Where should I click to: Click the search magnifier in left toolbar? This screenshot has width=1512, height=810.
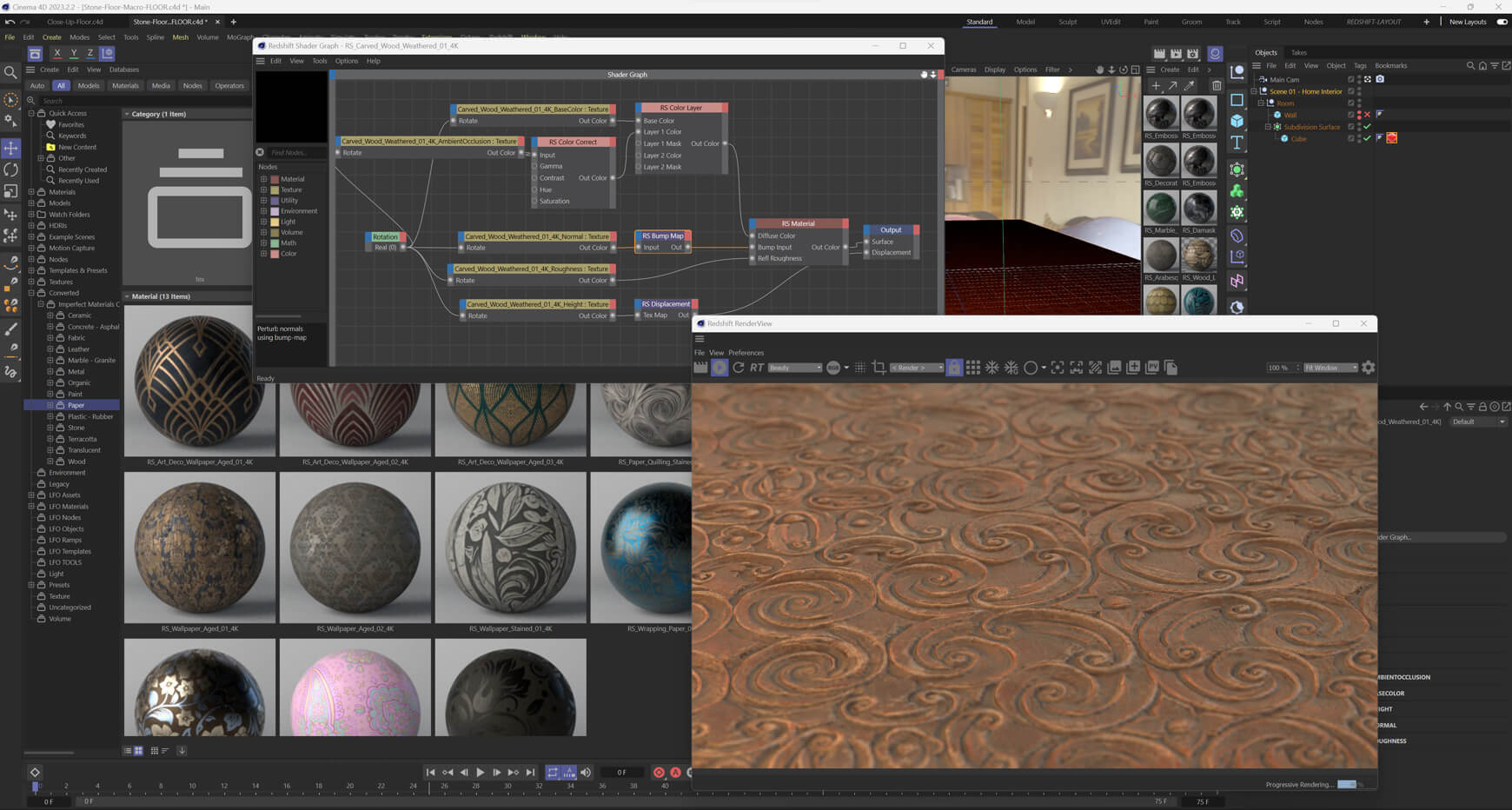(x=10, y=73)
